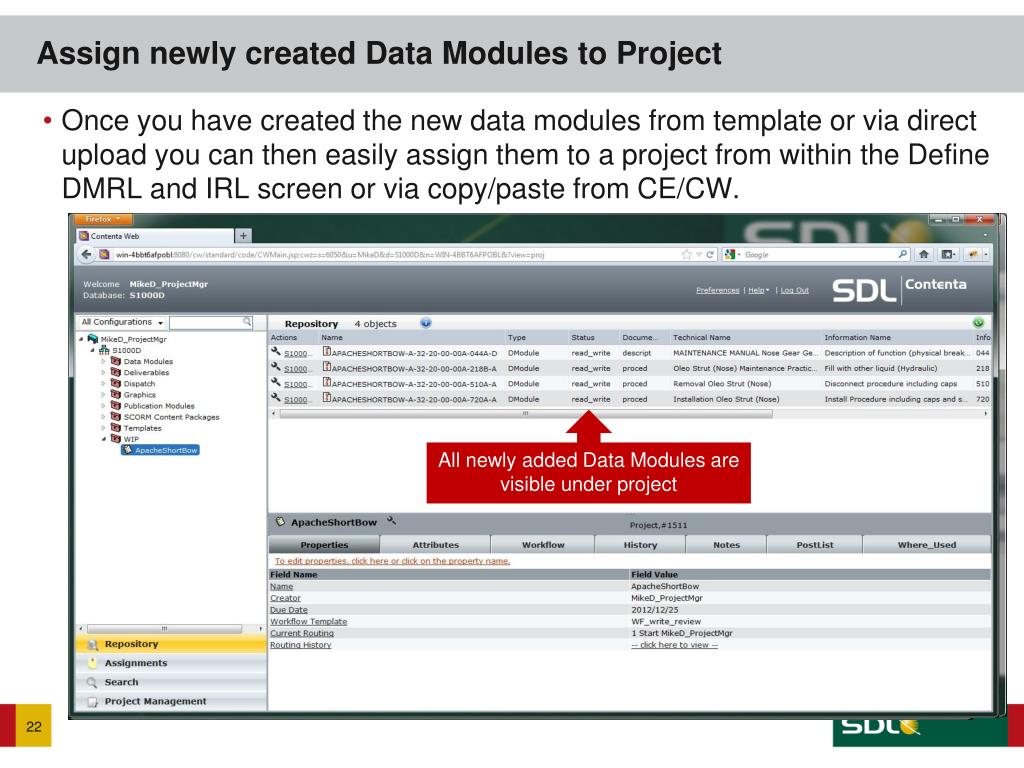Collapse the WIP folder node

point(103,439)
